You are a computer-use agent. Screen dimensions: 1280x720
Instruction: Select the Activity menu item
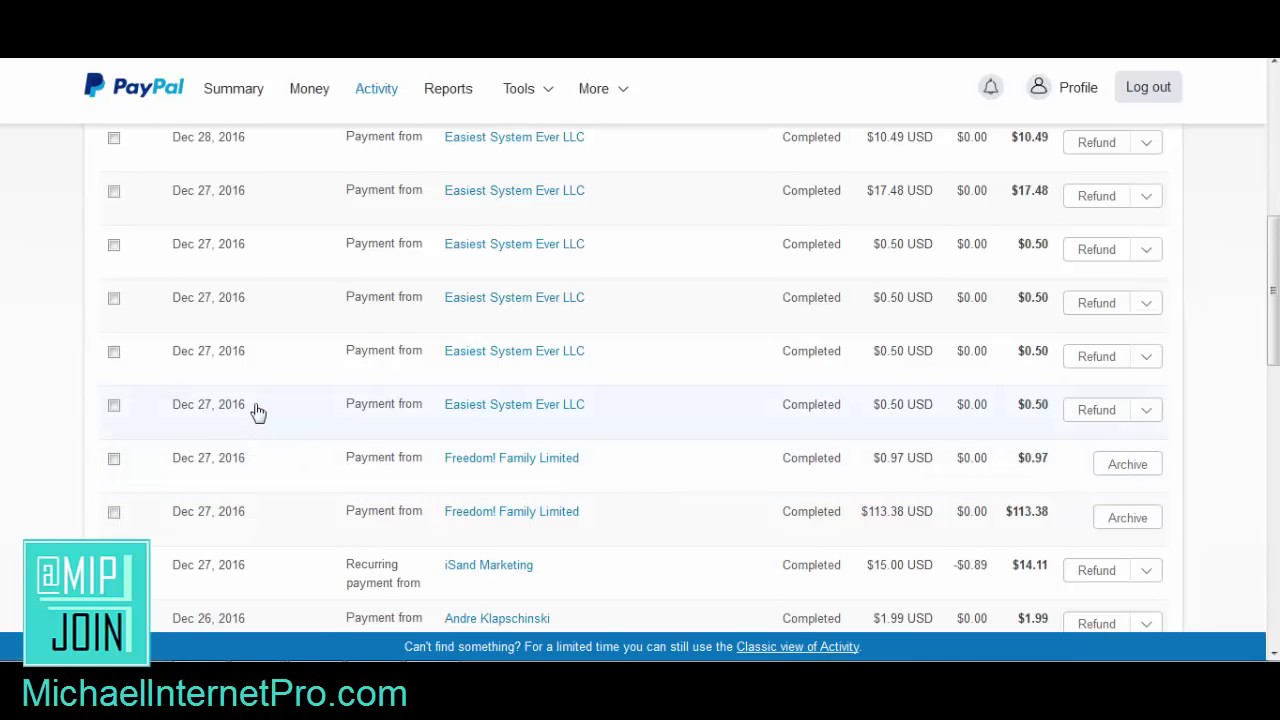click(376, 88)
